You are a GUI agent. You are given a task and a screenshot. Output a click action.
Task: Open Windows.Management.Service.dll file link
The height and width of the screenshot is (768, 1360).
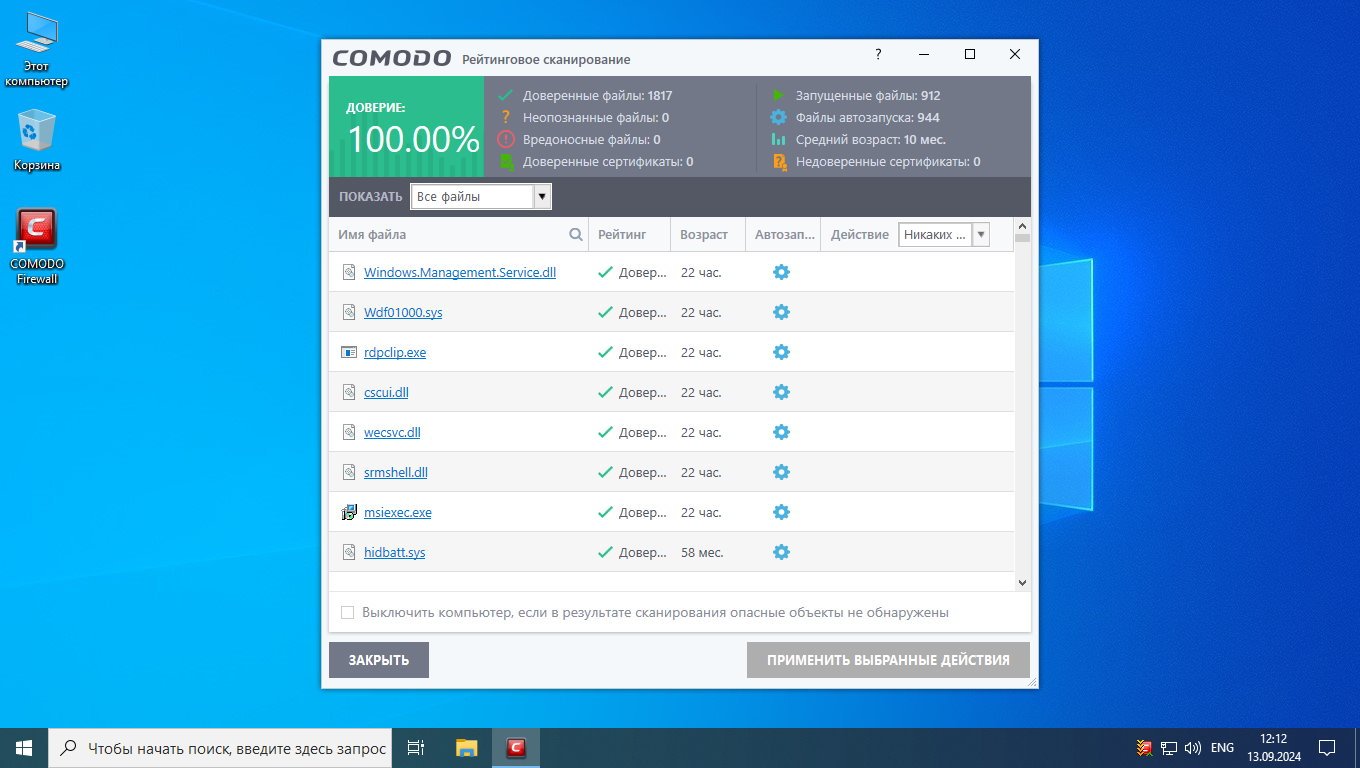[x=459, y=272]
